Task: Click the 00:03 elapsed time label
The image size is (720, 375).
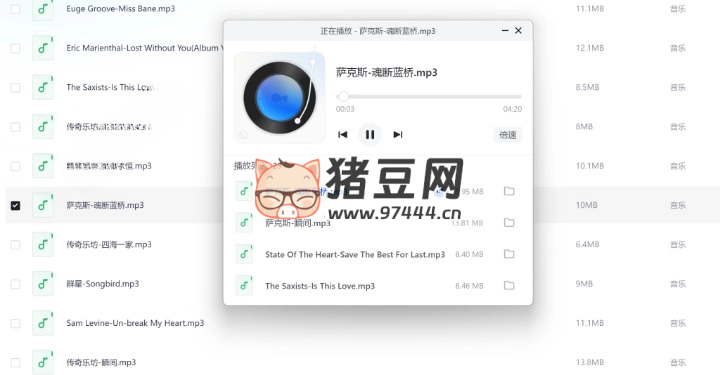Action: point(345,109)
